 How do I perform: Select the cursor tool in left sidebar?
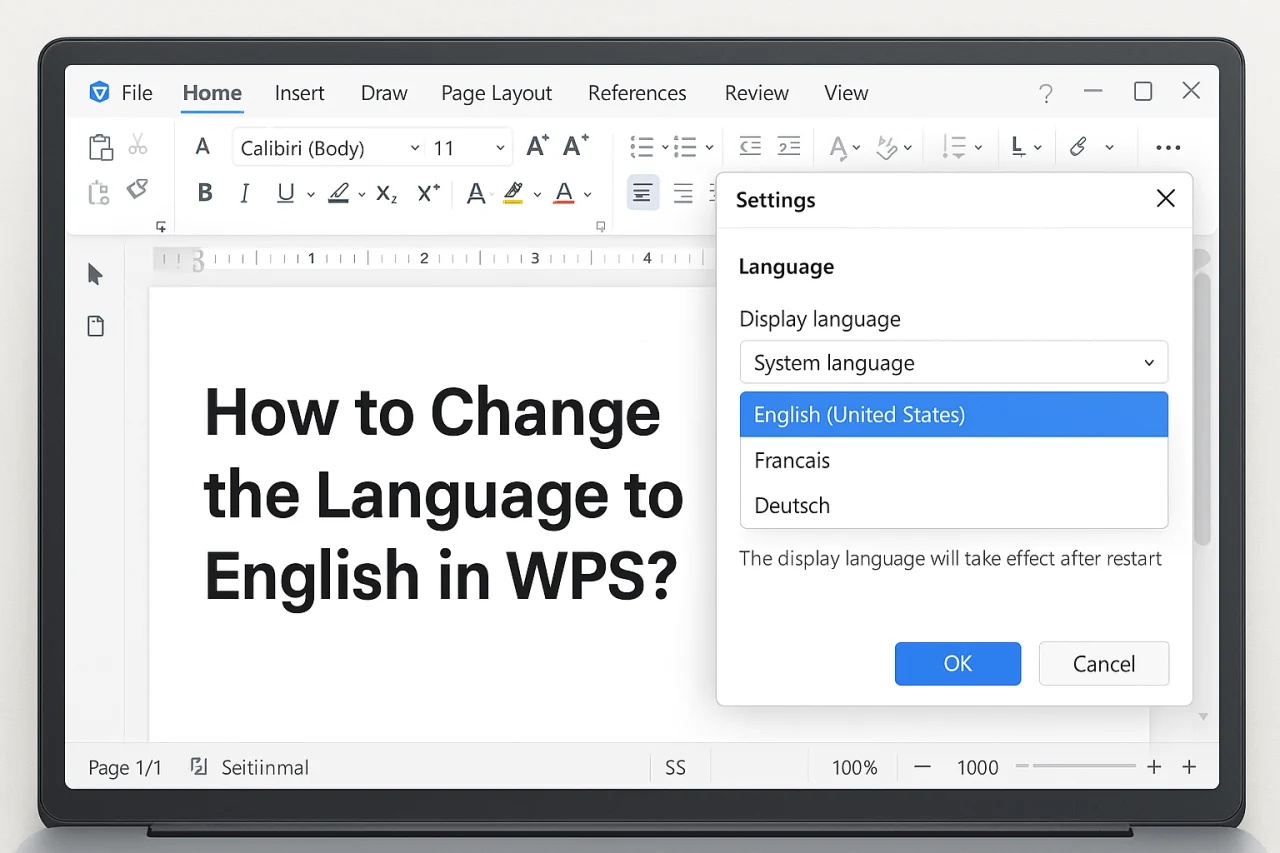tap(95, 274)
